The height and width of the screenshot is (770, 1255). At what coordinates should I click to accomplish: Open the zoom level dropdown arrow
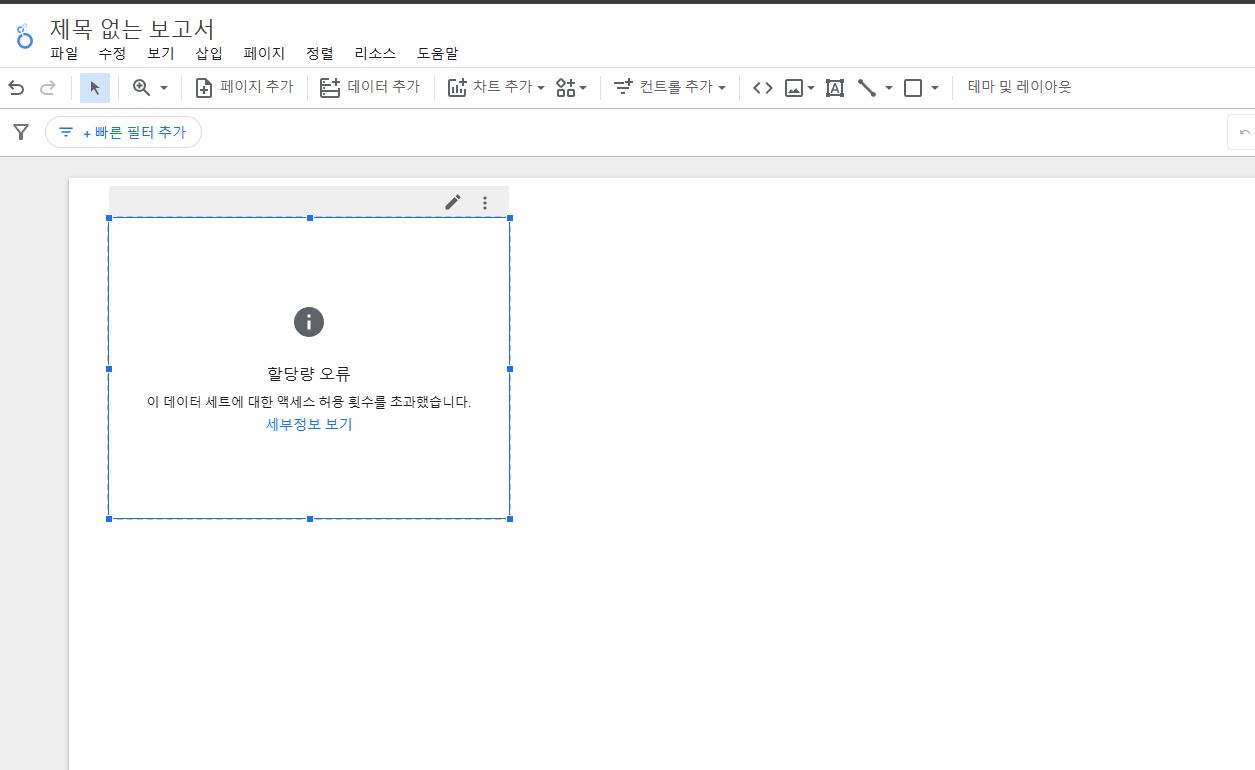tap(164, 88)
